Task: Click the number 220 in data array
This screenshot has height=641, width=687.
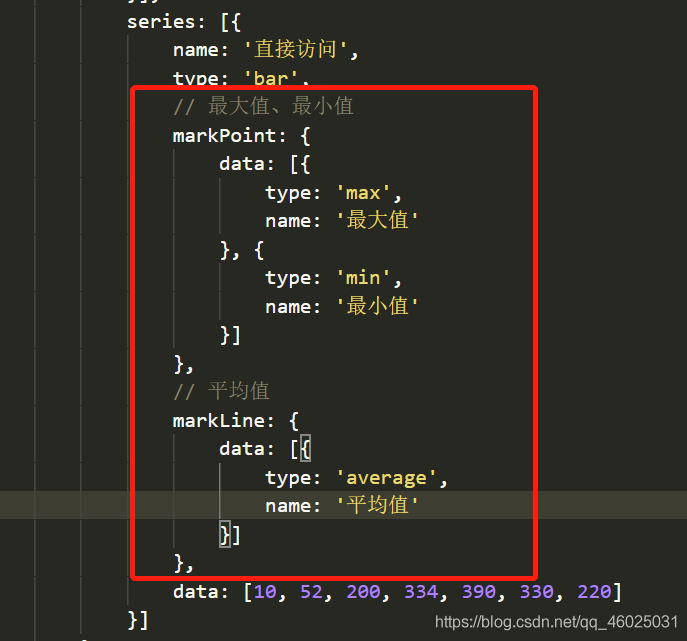Action: (x=595, y=592)
